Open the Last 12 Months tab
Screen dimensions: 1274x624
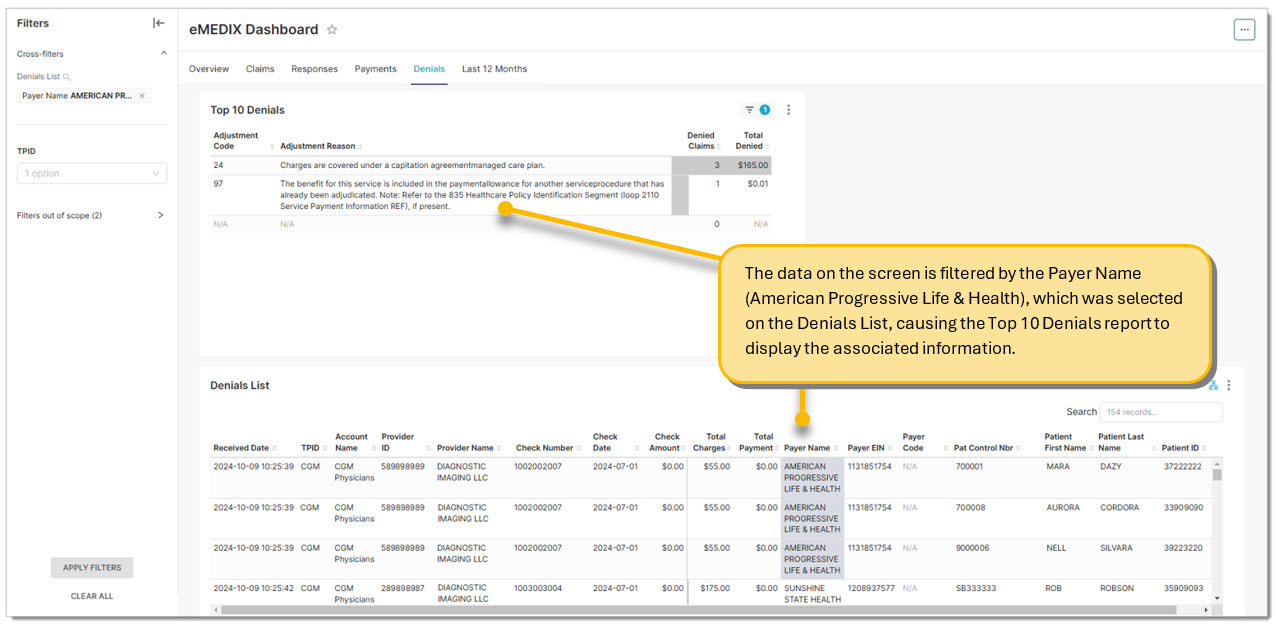pyautogui.click(x=494, y=69)
